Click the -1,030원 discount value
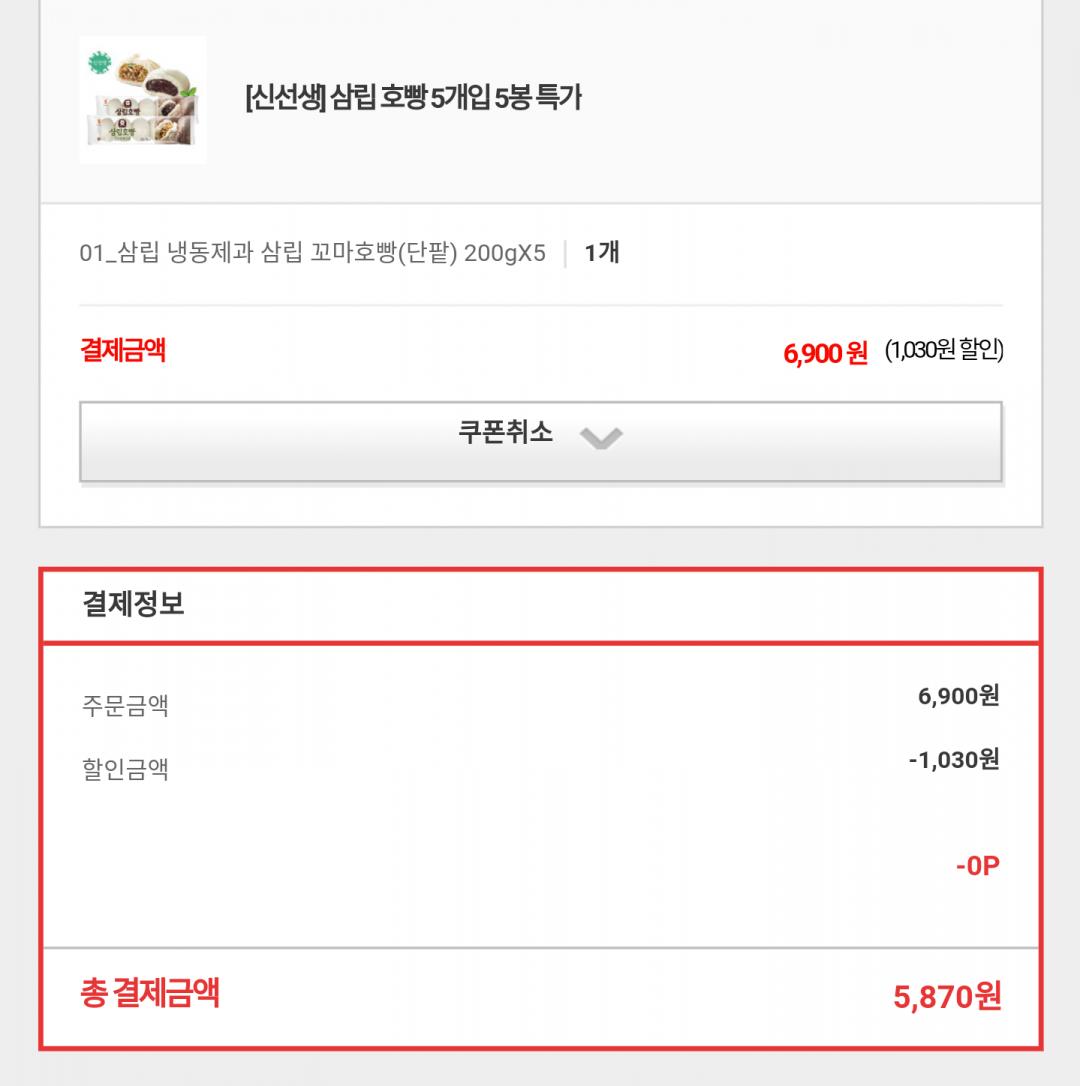Viewport: 1080px width, 1086px height. pos(953,760)
